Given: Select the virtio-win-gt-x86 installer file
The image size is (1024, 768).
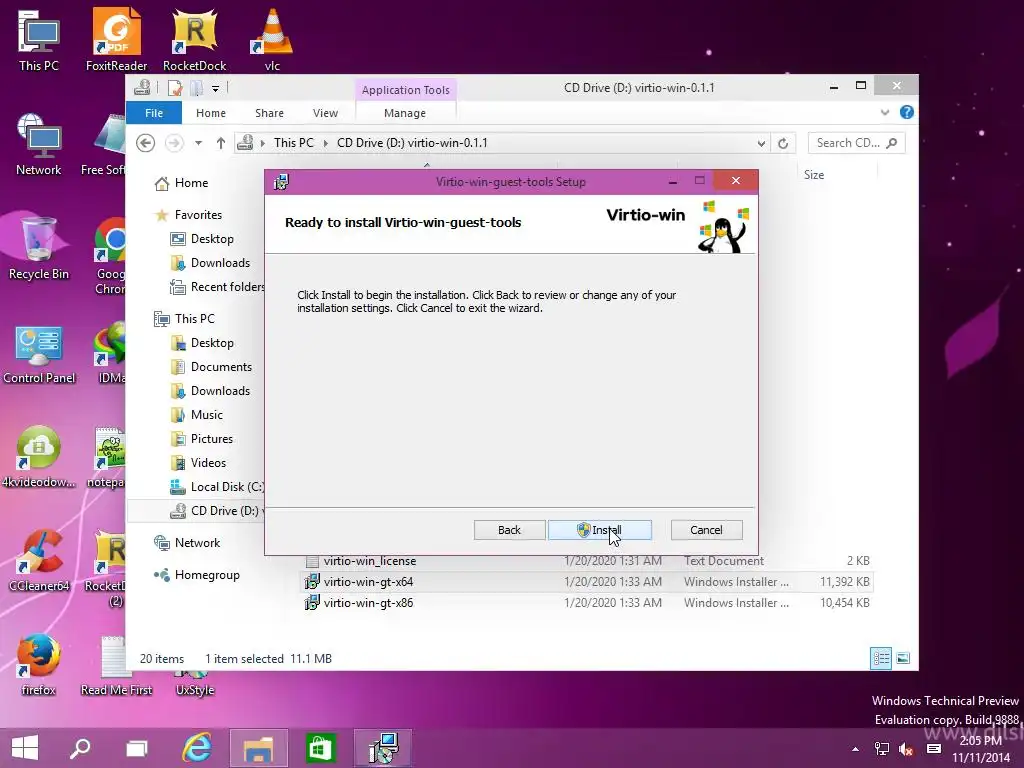Looking at the screenshot, I should (x=368, y=603).
